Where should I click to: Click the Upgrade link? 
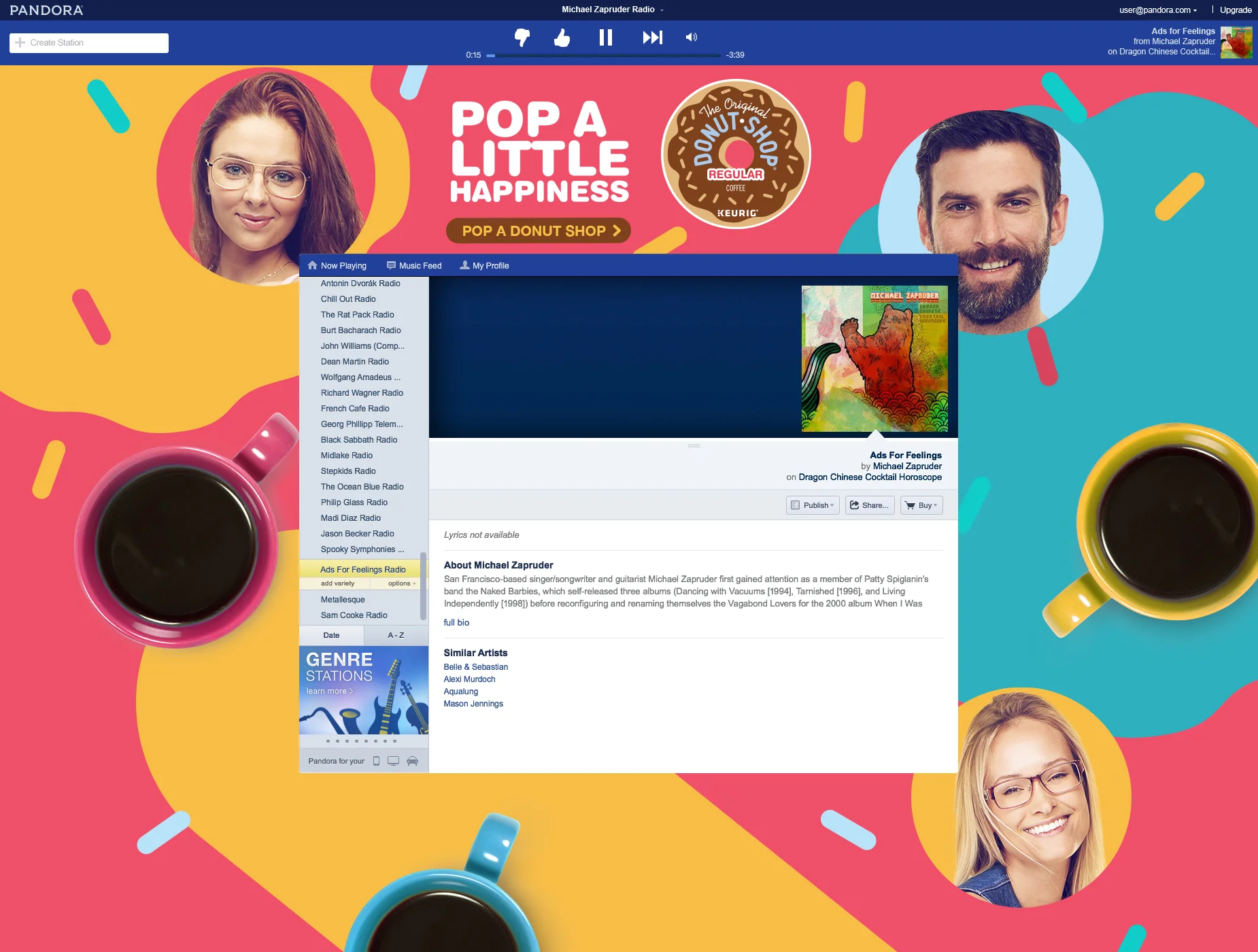pos(1236,10)
